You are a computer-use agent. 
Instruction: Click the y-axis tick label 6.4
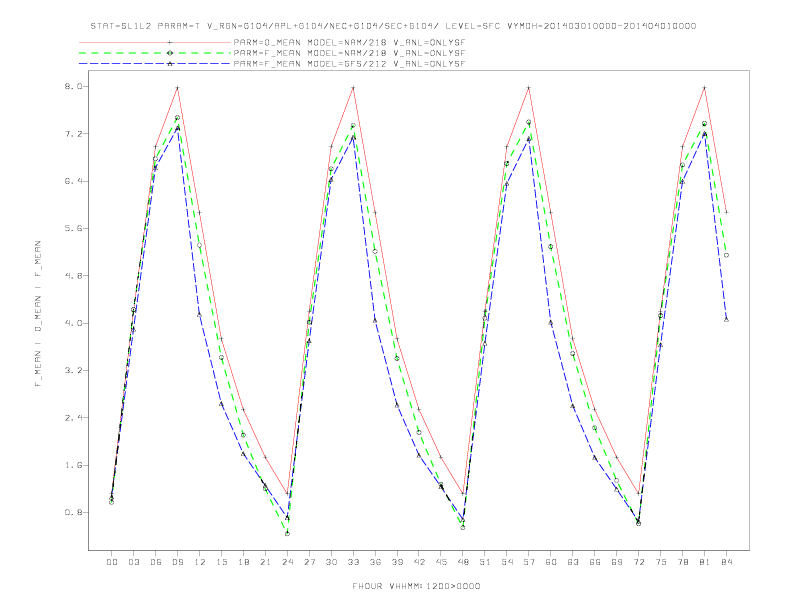(x=73, y=181)
